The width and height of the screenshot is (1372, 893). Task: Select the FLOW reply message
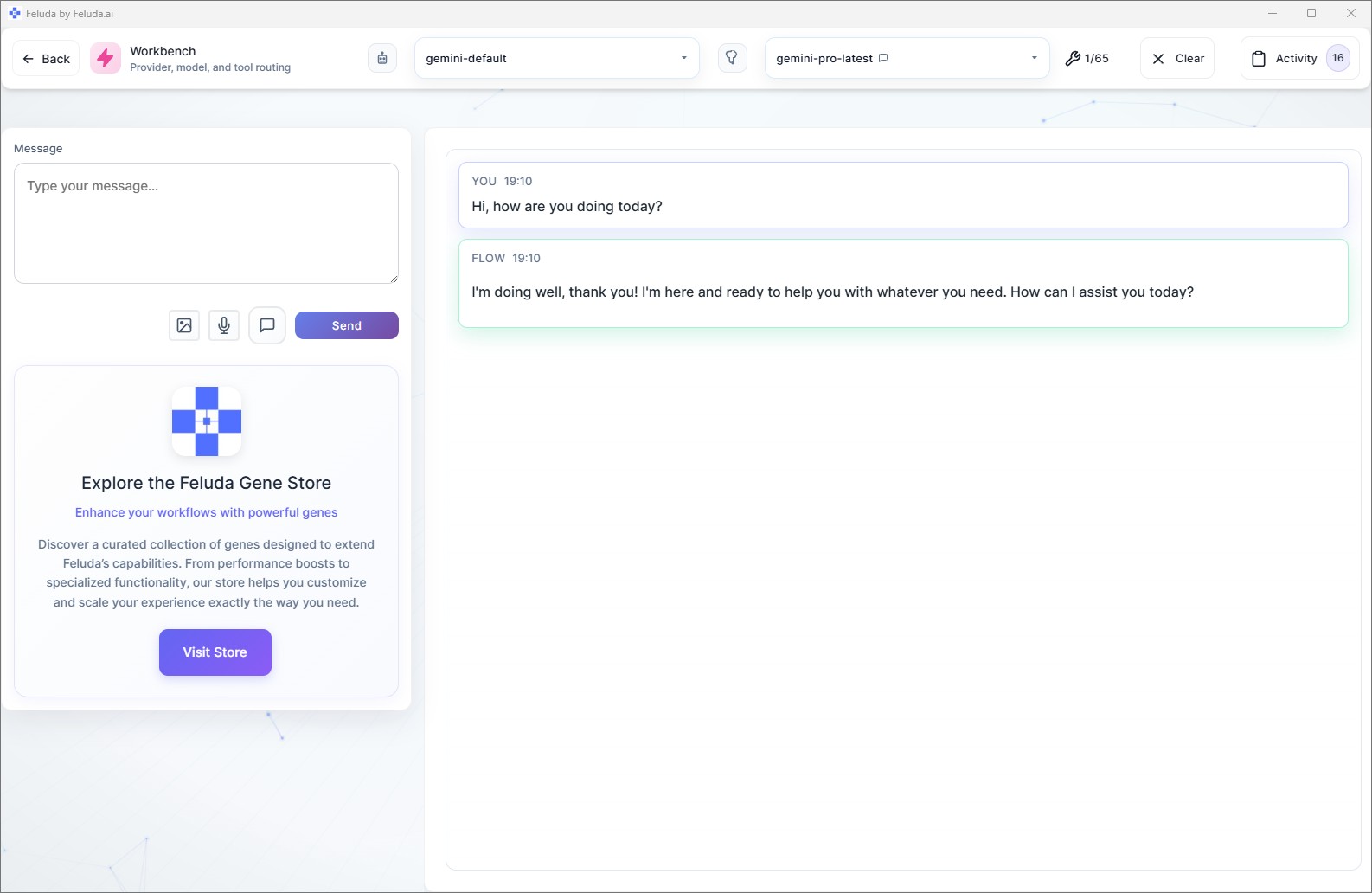(903, 283)
